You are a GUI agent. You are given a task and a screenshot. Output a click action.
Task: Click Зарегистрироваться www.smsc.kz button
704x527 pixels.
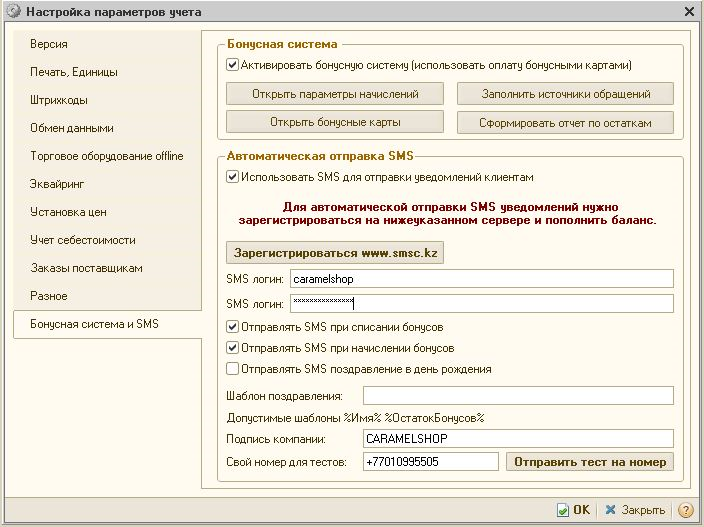click(335, 253)
